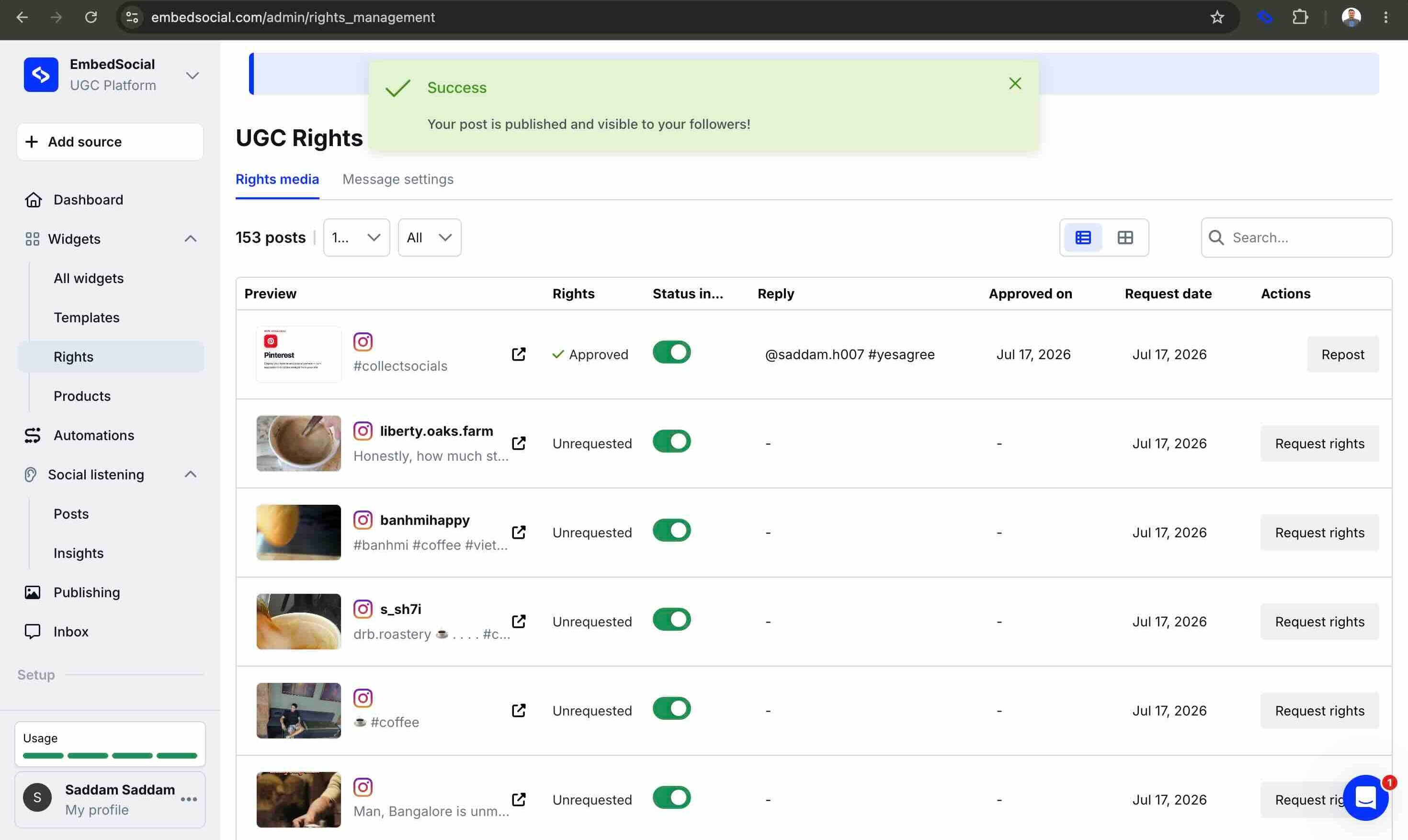Toggle status for #coffee post
The image size is (1408, 840).
pyautogui.click(x=672, y=708)
